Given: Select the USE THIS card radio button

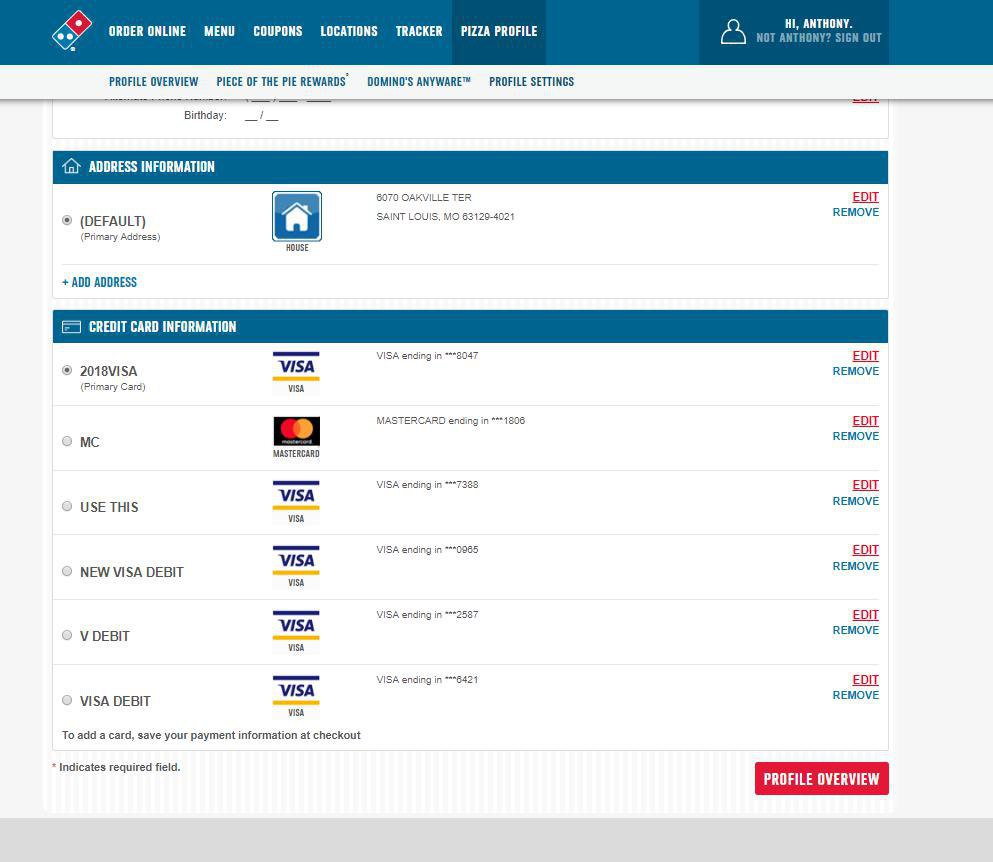Looking at the screenshot, I should 67,506.
